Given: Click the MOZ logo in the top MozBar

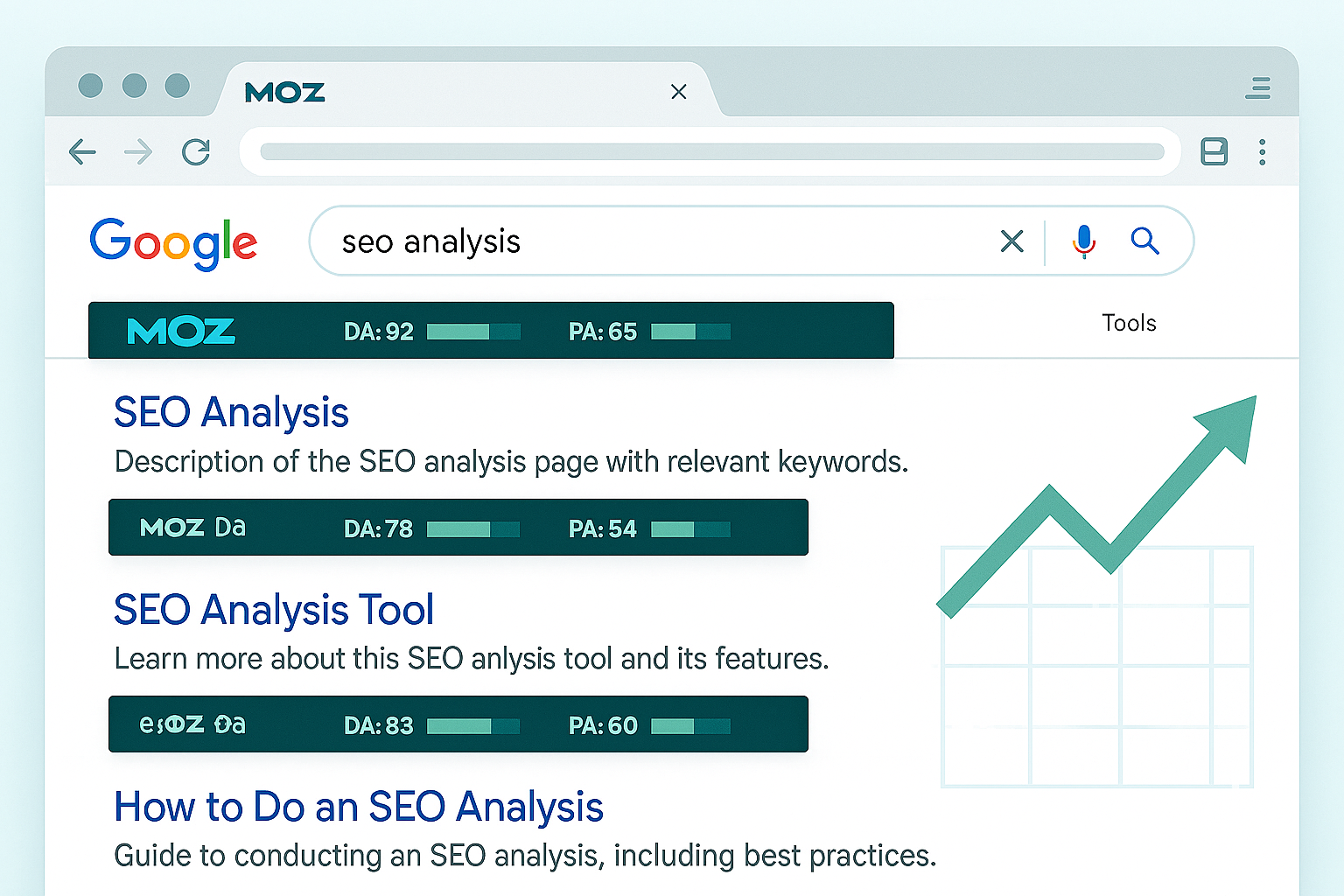Looking at the screenshot, I should 181,332.
